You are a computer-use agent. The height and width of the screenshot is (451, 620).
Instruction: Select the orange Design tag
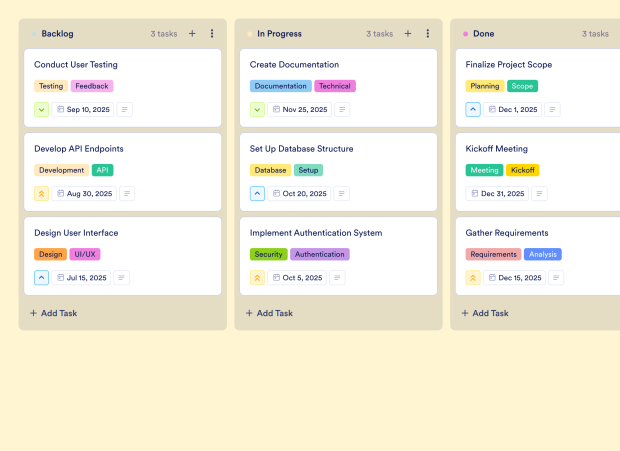(x=51, y=255)
